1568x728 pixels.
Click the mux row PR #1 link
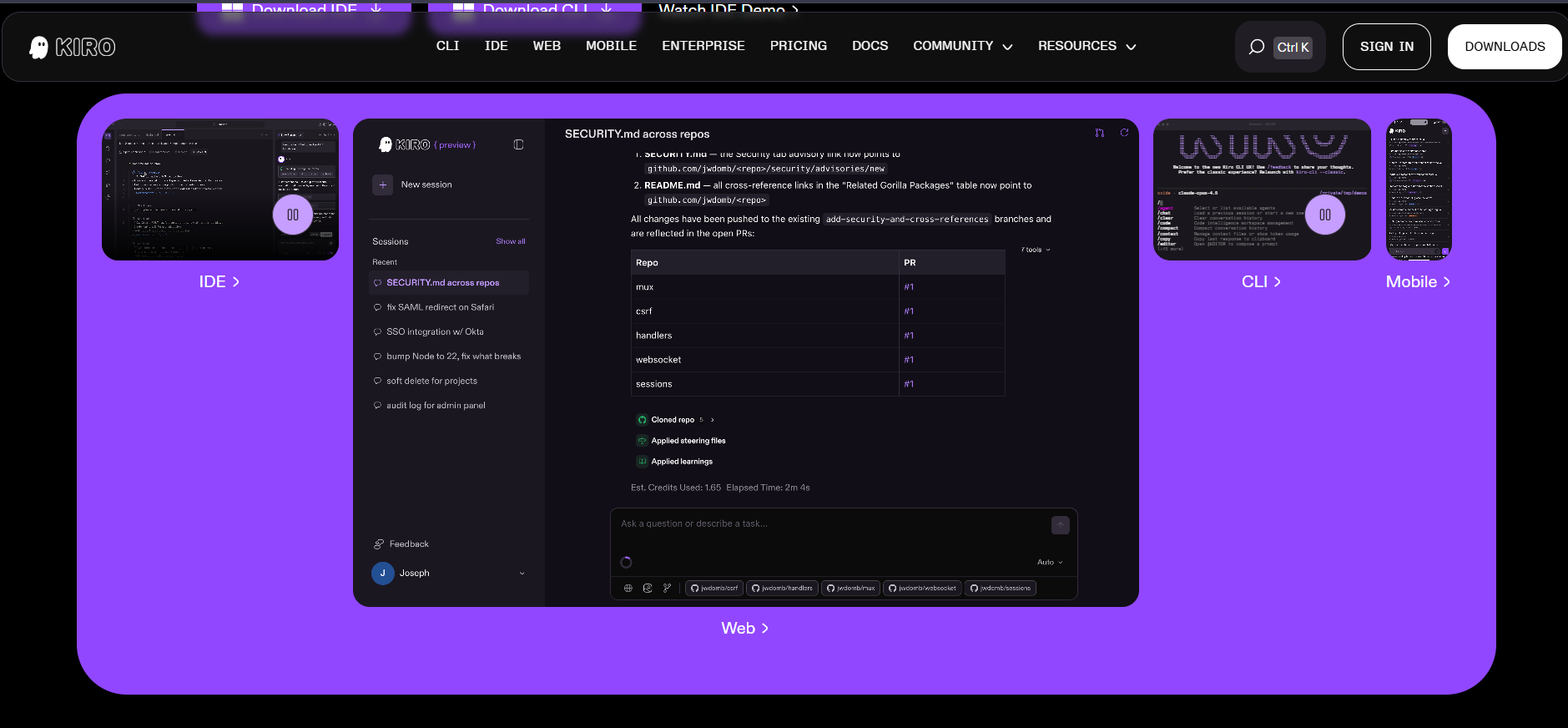[909, 287]
